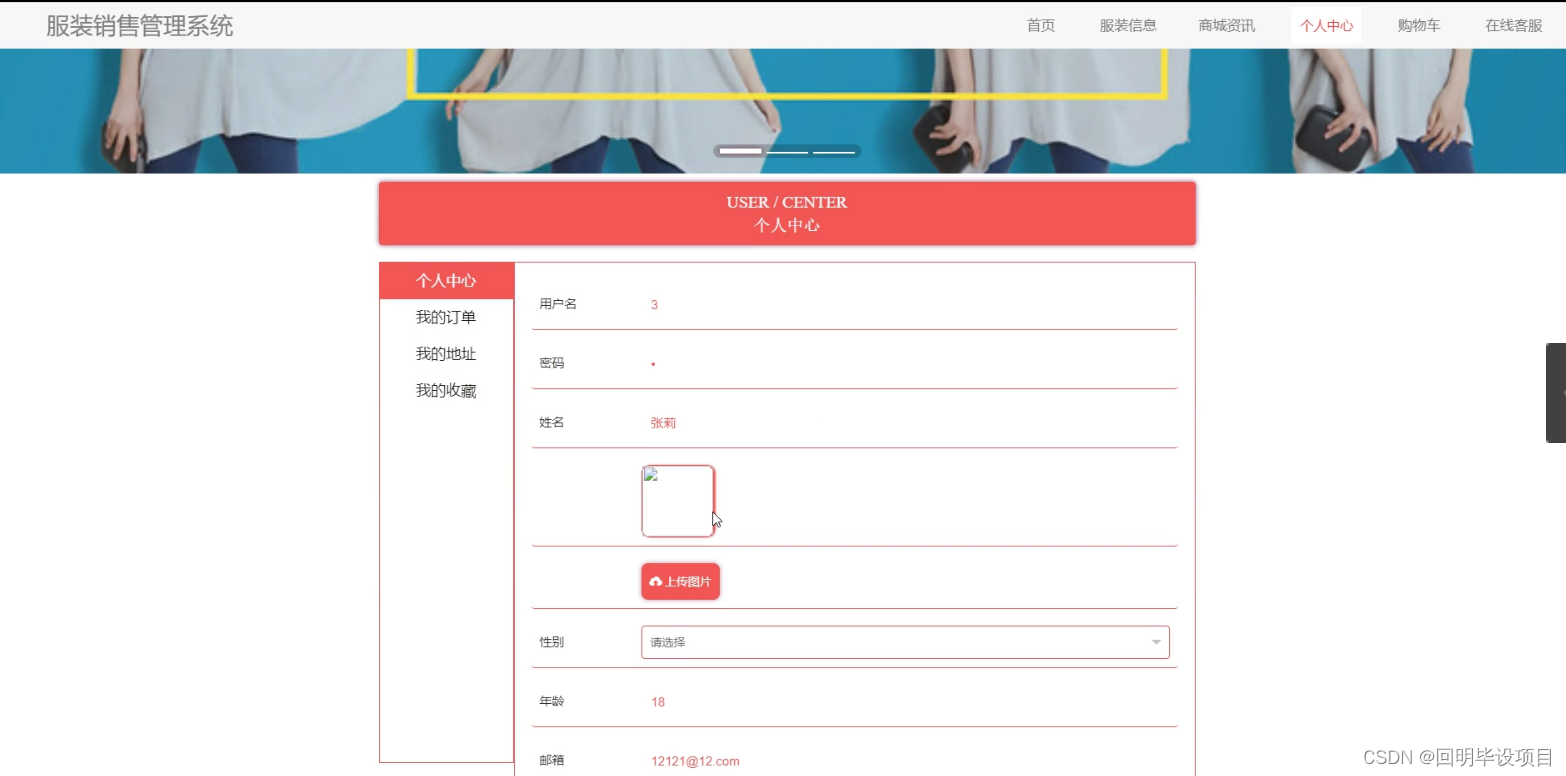Open 商城资讯 in the top navigation
The image size is (1566, 776).
point(1226,26)
